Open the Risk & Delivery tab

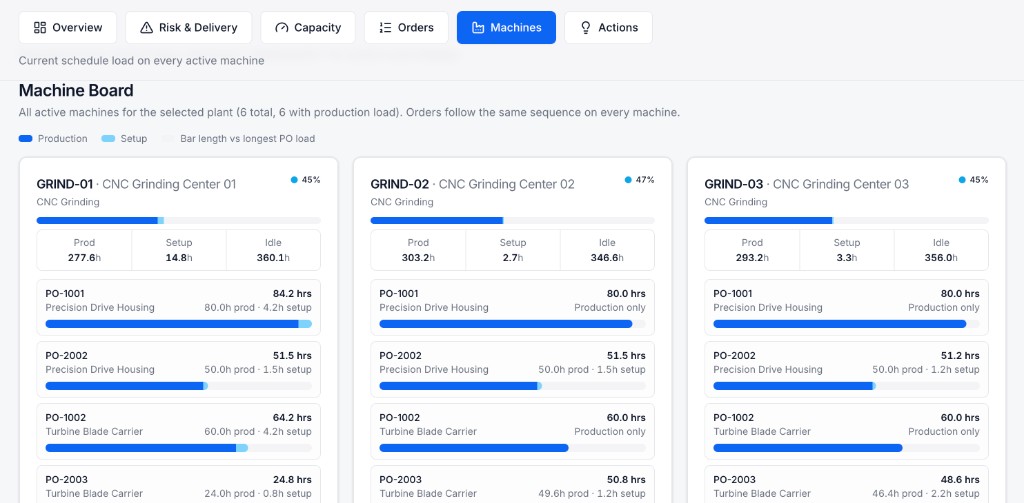tap(188, 27)
